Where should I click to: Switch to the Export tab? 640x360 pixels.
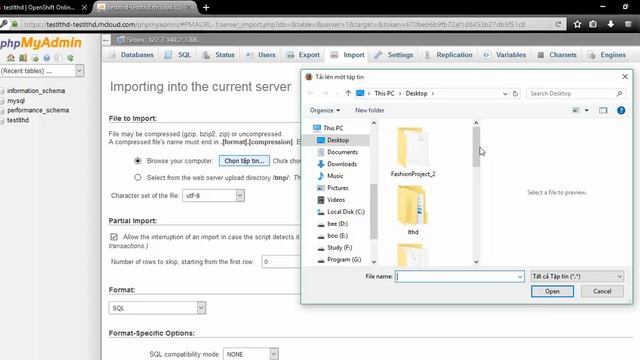(x=303, y=55)
